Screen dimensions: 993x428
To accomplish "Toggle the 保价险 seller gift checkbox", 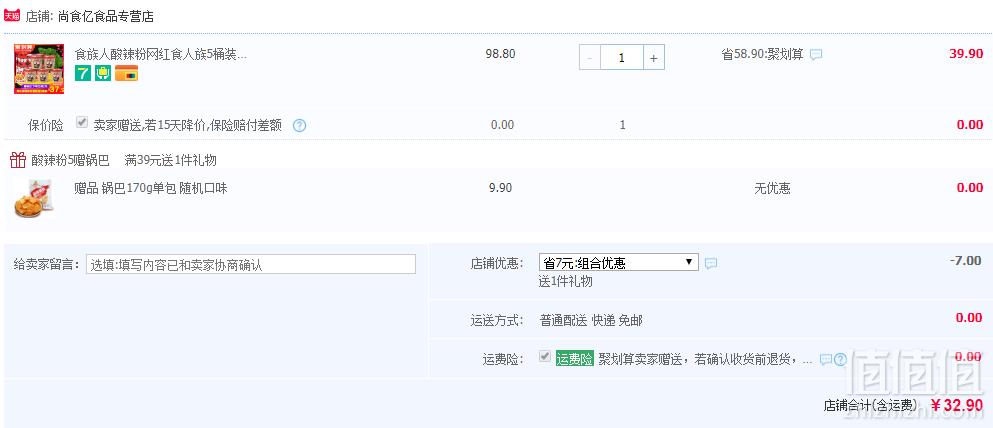I will (x=82, y=123).
